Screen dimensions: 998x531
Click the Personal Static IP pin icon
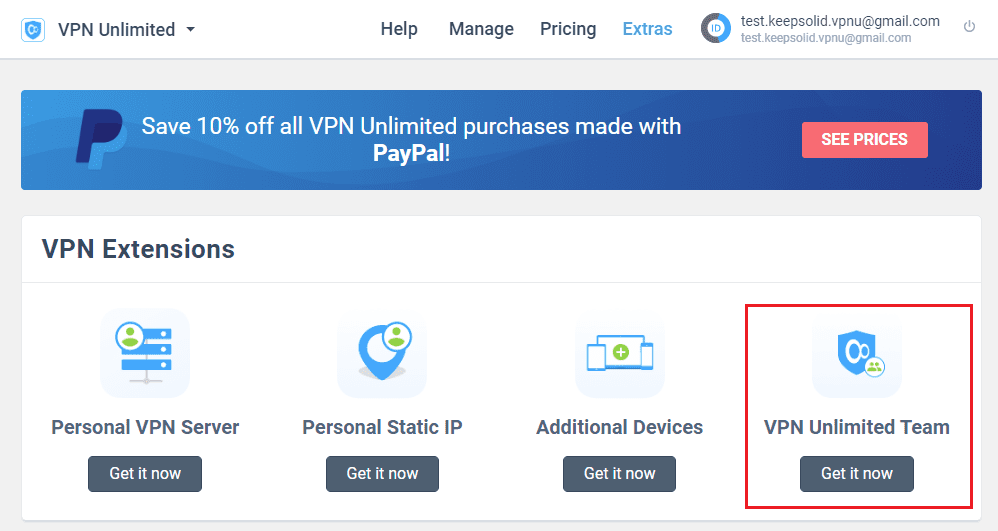pyautogui.click(x=383, y=353)
